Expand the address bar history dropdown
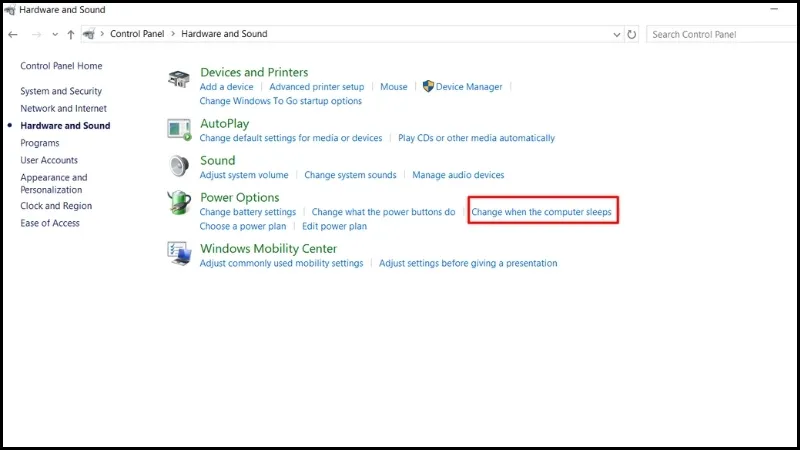800x450 pixels. click(x=615, y=34)
